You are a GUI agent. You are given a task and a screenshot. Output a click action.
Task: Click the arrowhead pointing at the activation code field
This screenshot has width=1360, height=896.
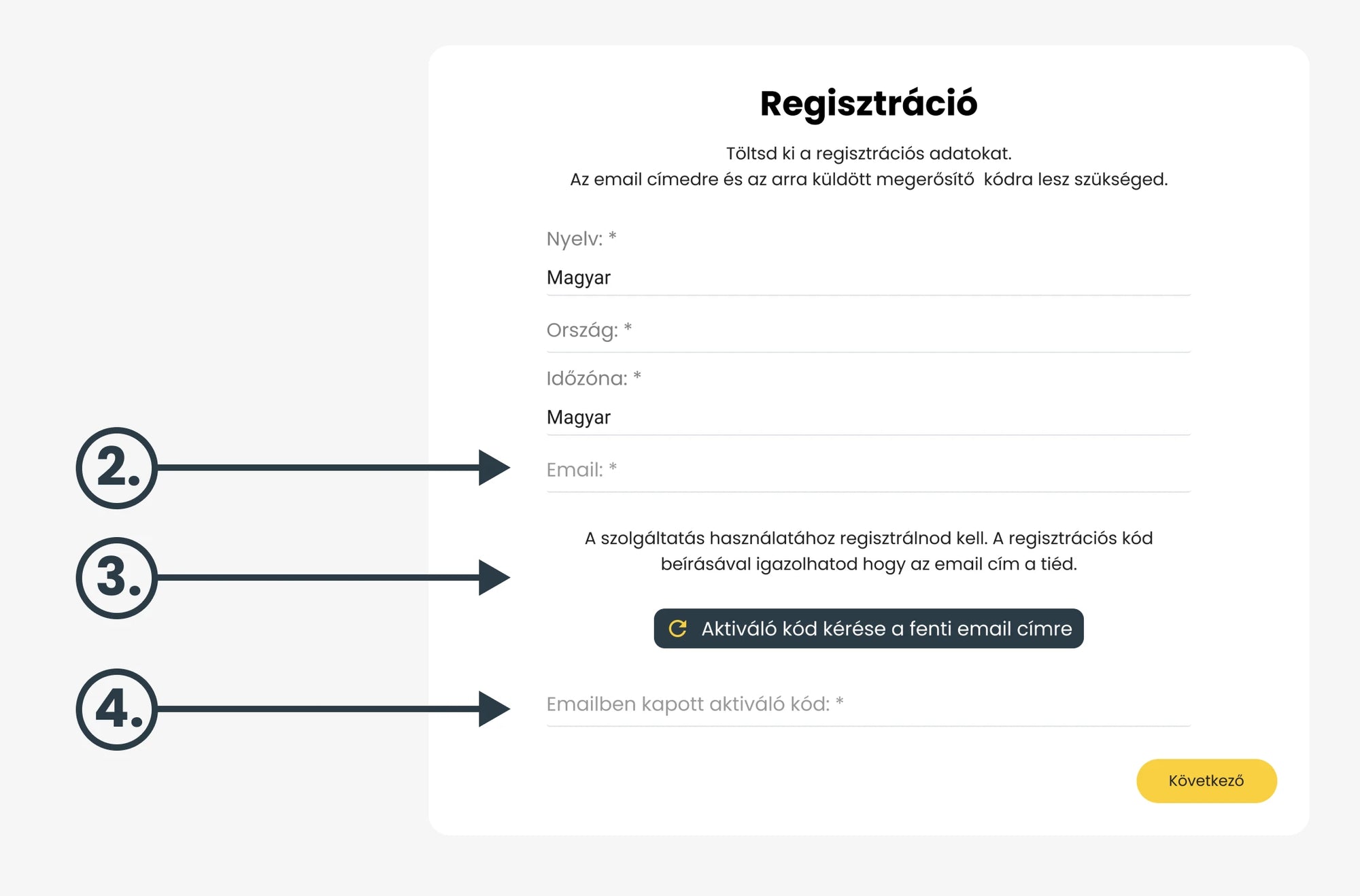[x=494, y=709]
